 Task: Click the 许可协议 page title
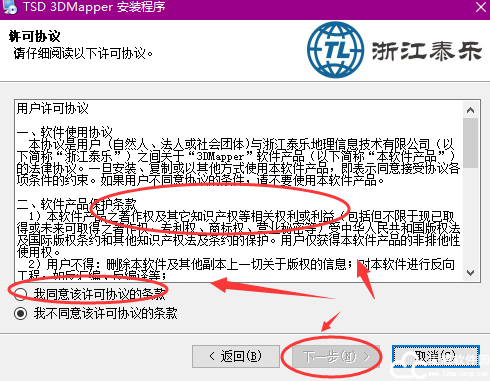(34, 36)
